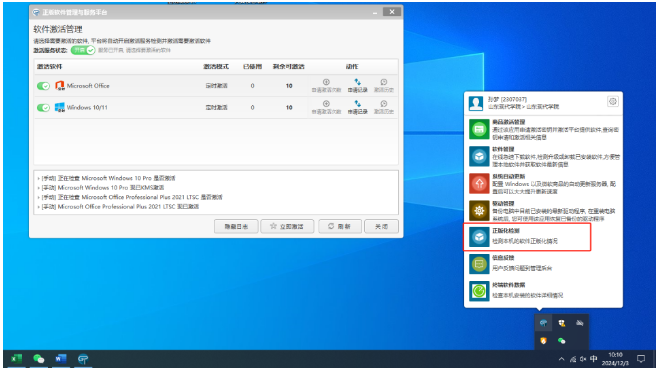
Task: Open the Windows automatic update entry
Action: [543, 184]
